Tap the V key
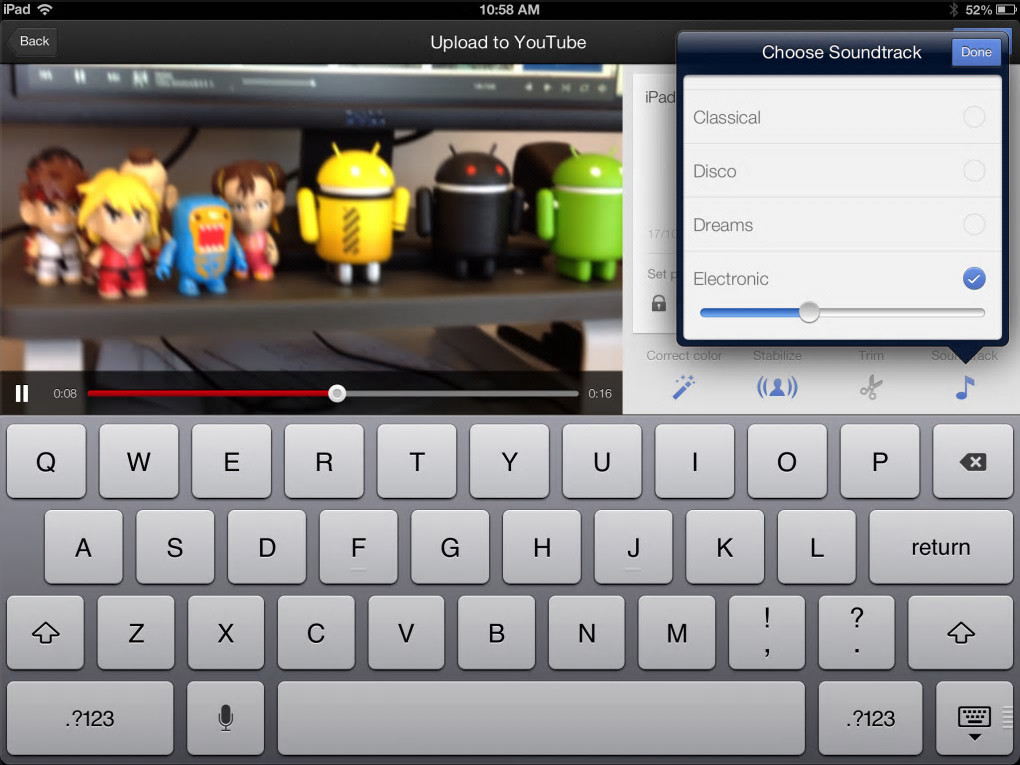 coord(406,632)
